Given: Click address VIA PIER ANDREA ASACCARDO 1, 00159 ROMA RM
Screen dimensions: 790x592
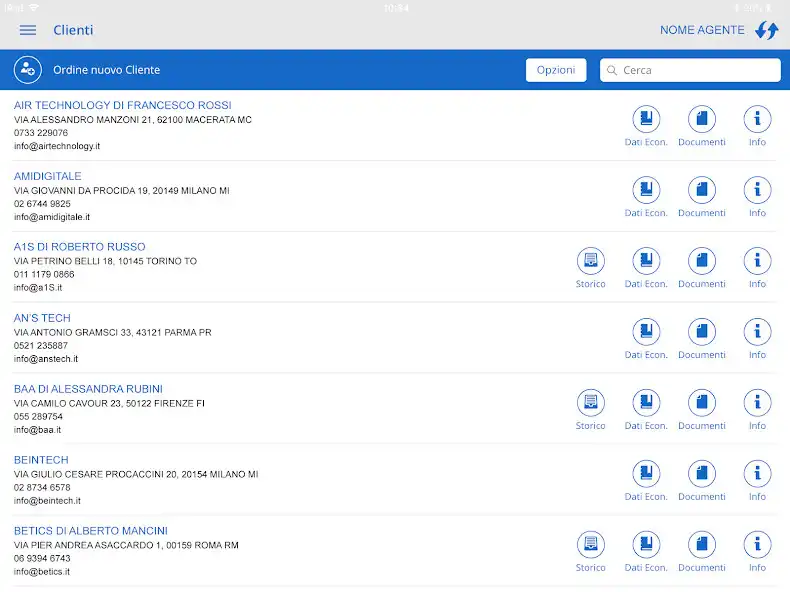Looking at the screenshot, I should pos(126,545).
